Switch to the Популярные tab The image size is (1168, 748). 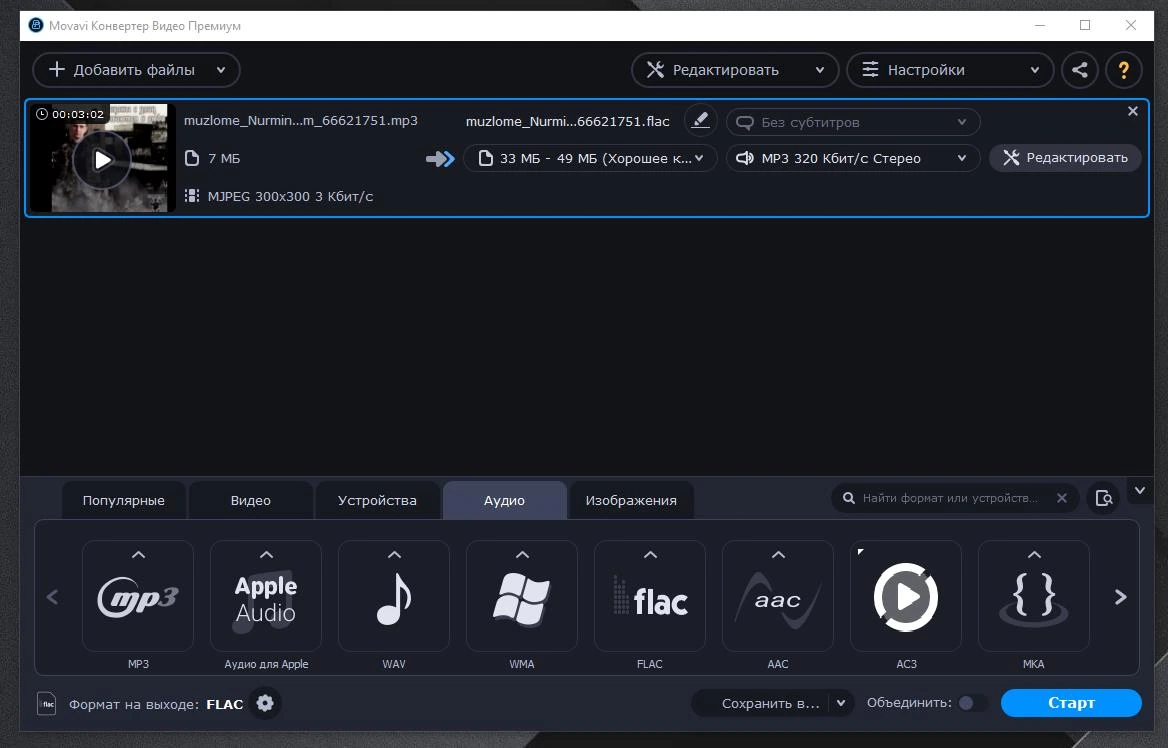pyautogui.click(x=124, y=500)
